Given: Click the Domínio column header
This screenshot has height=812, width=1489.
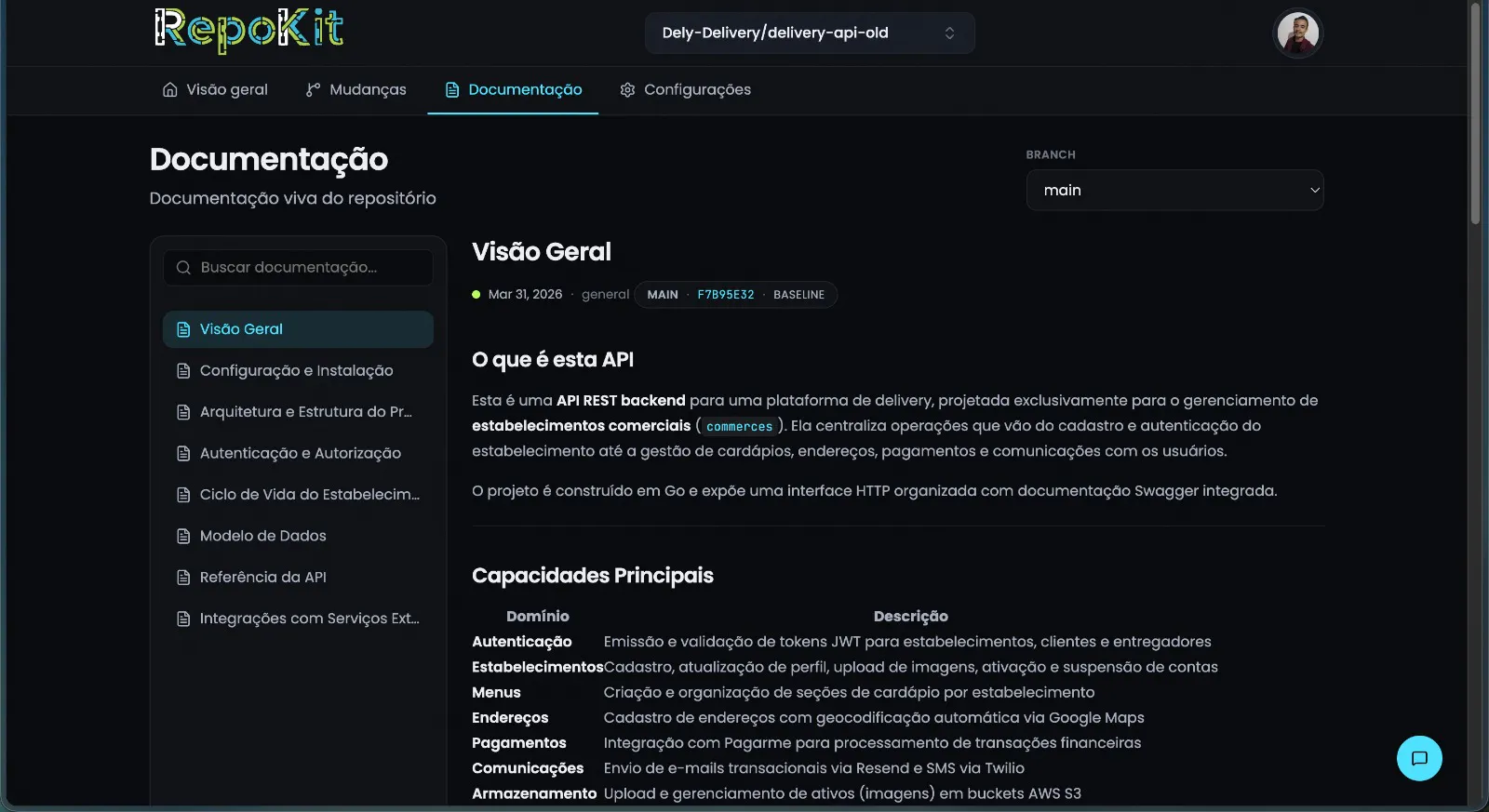Looking at the screenshot, I should [x=538, y=616].
